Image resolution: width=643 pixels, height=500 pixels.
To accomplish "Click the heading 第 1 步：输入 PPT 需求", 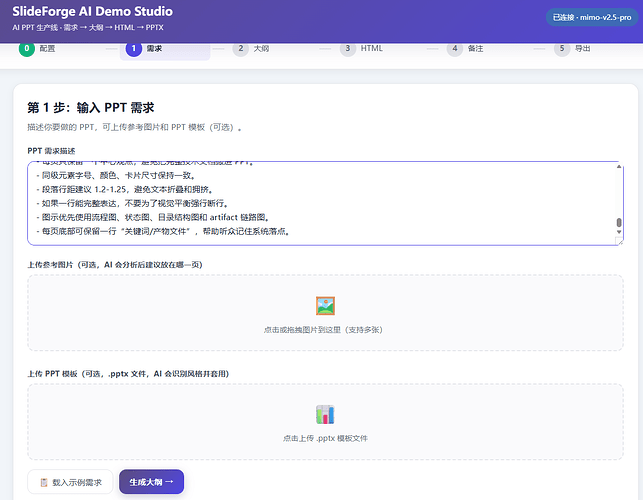I will click(x=91, y=107).
